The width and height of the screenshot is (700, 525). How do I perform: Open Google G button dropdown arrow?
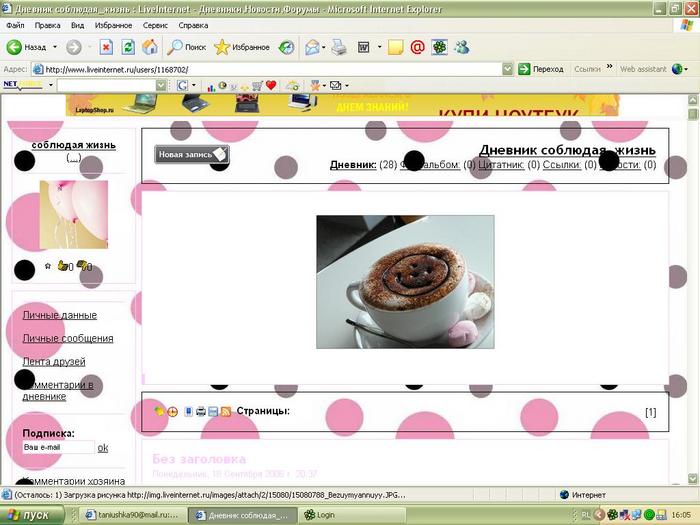click(194, 85)
